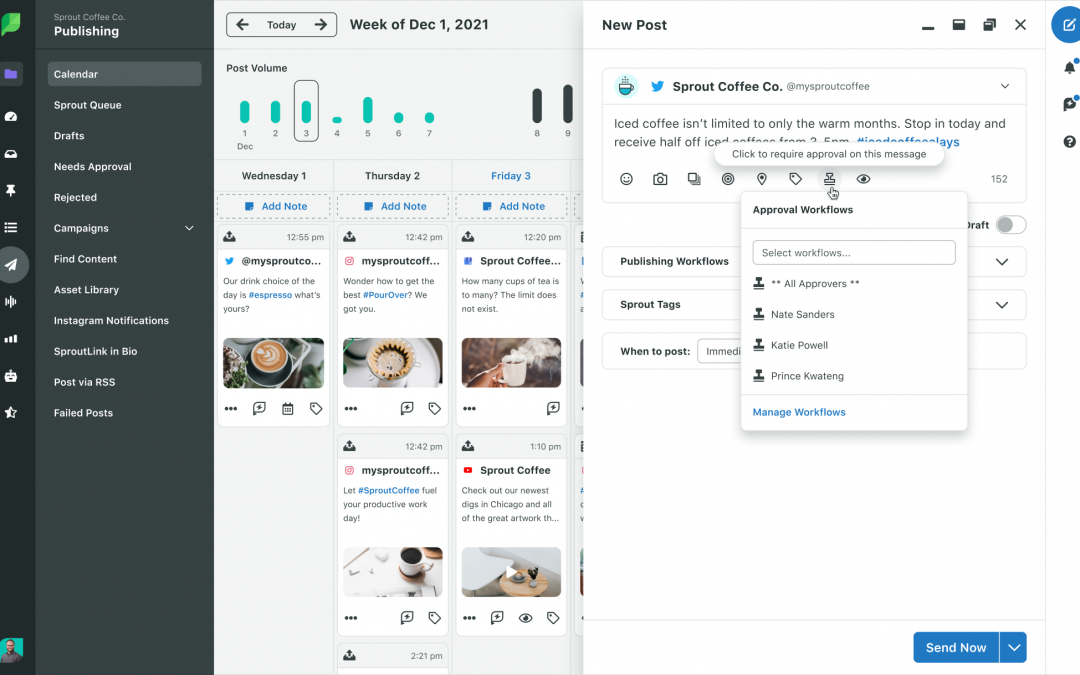The height and width of the screenshot is (675, 1080).
Task: Click the approval stamp icon in composer
Action: [x=829, y=179]
